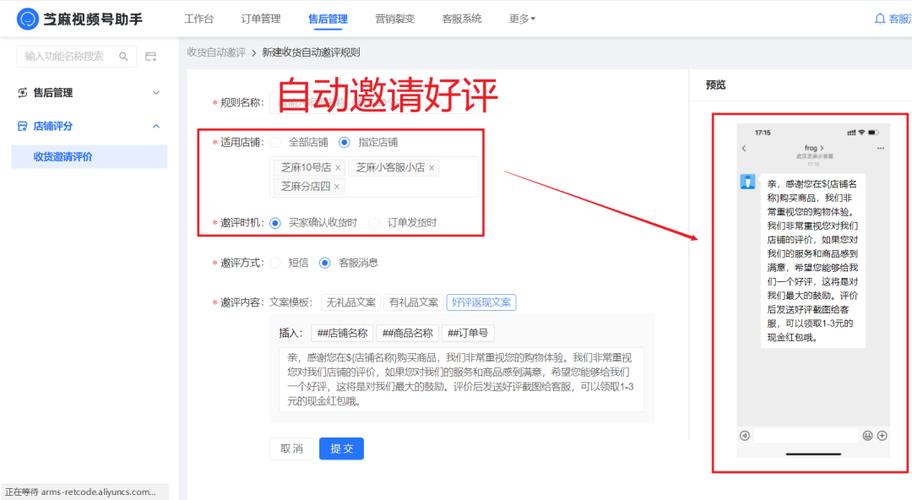Choose the 无礼品文案 template
Screen dimensions: 912x500
[351, 302]
